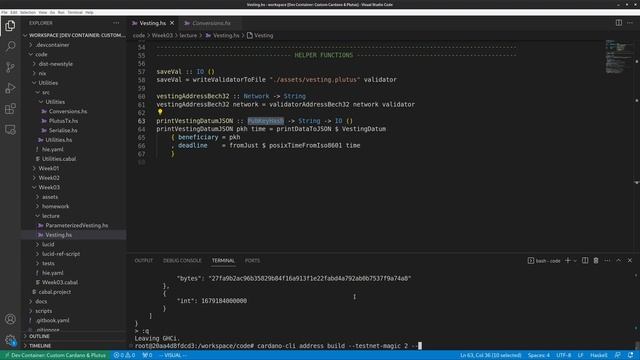Select the TERMINAL panel tab
The width and height of the screenshot is (640, 360).
coord(223,260)
